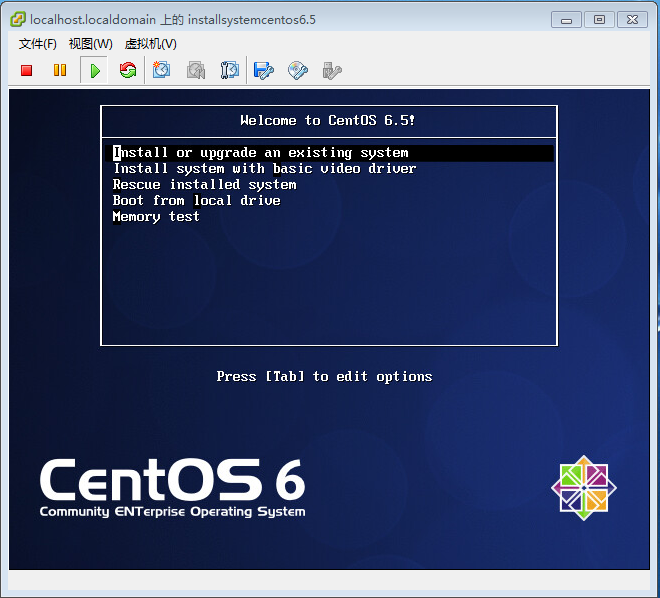
Task: Maximize the console window
Action: (x=599, y=20)
